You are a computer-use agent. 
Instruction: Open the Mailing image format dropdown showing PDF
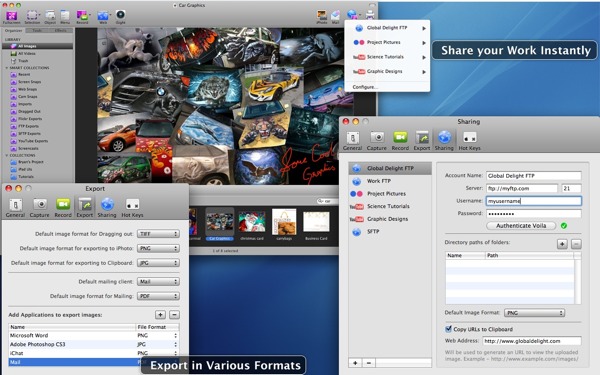pos(158,296)
